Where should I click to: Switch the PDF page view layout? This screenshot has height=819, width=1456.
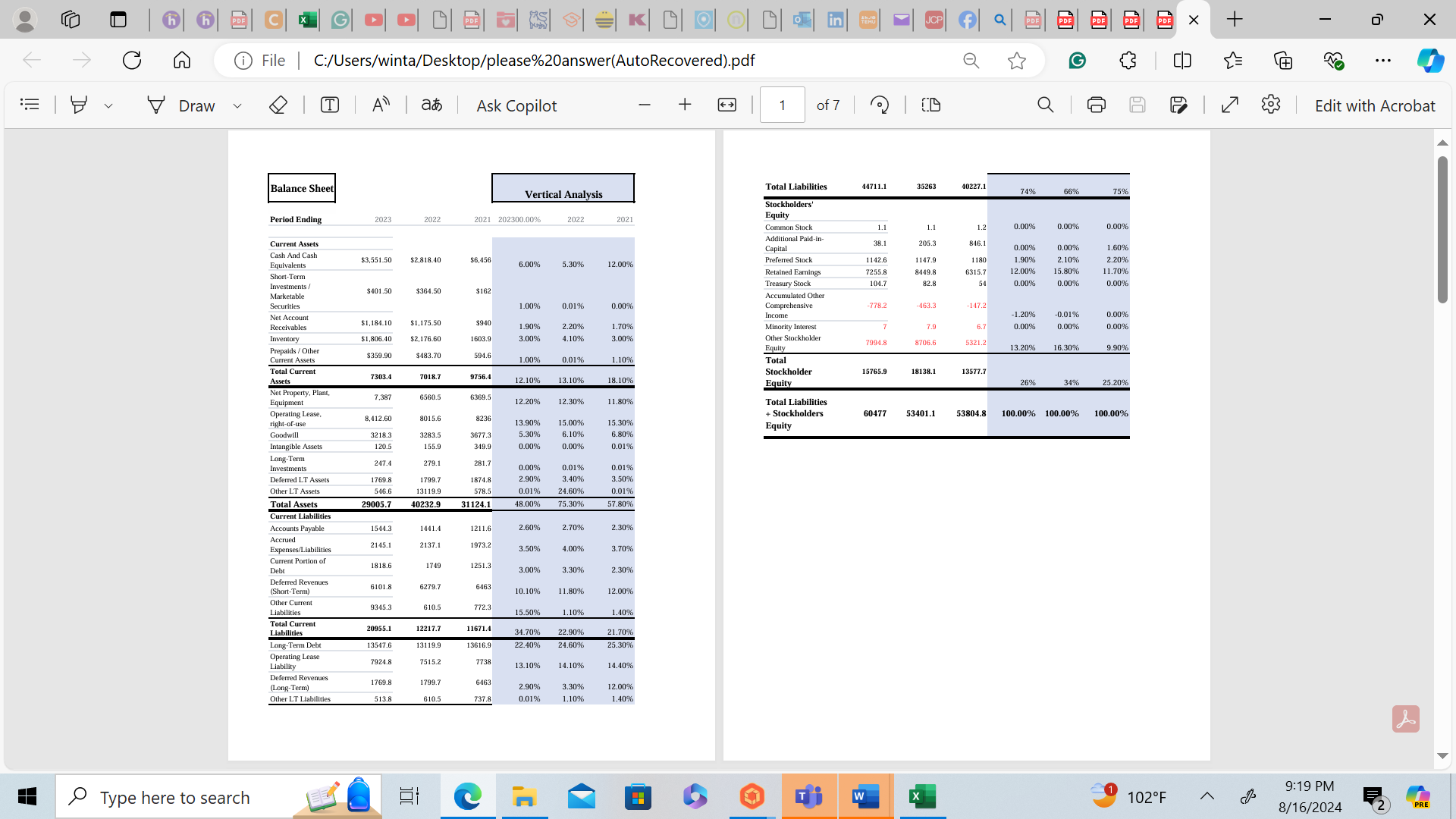930,105
